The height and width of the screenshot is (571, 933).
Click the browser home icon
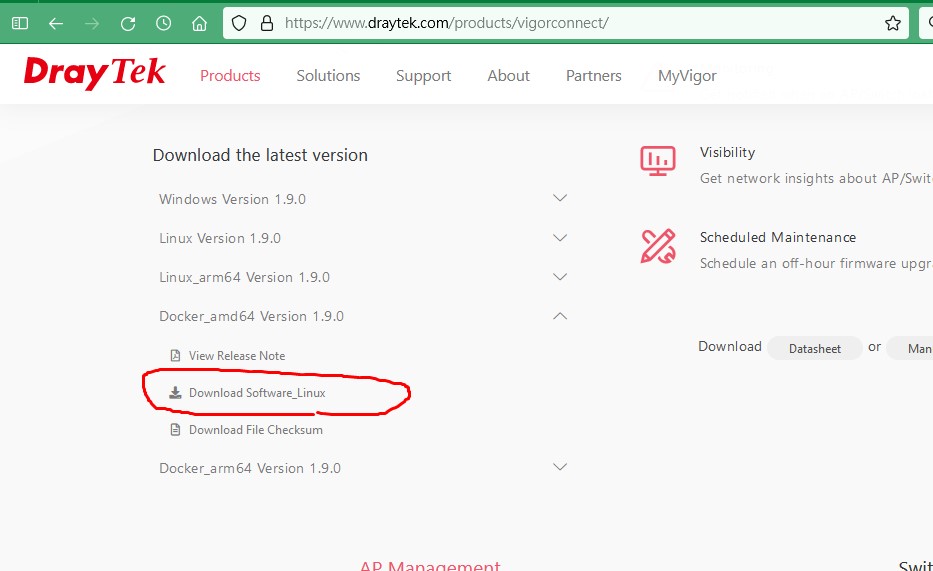199,23
